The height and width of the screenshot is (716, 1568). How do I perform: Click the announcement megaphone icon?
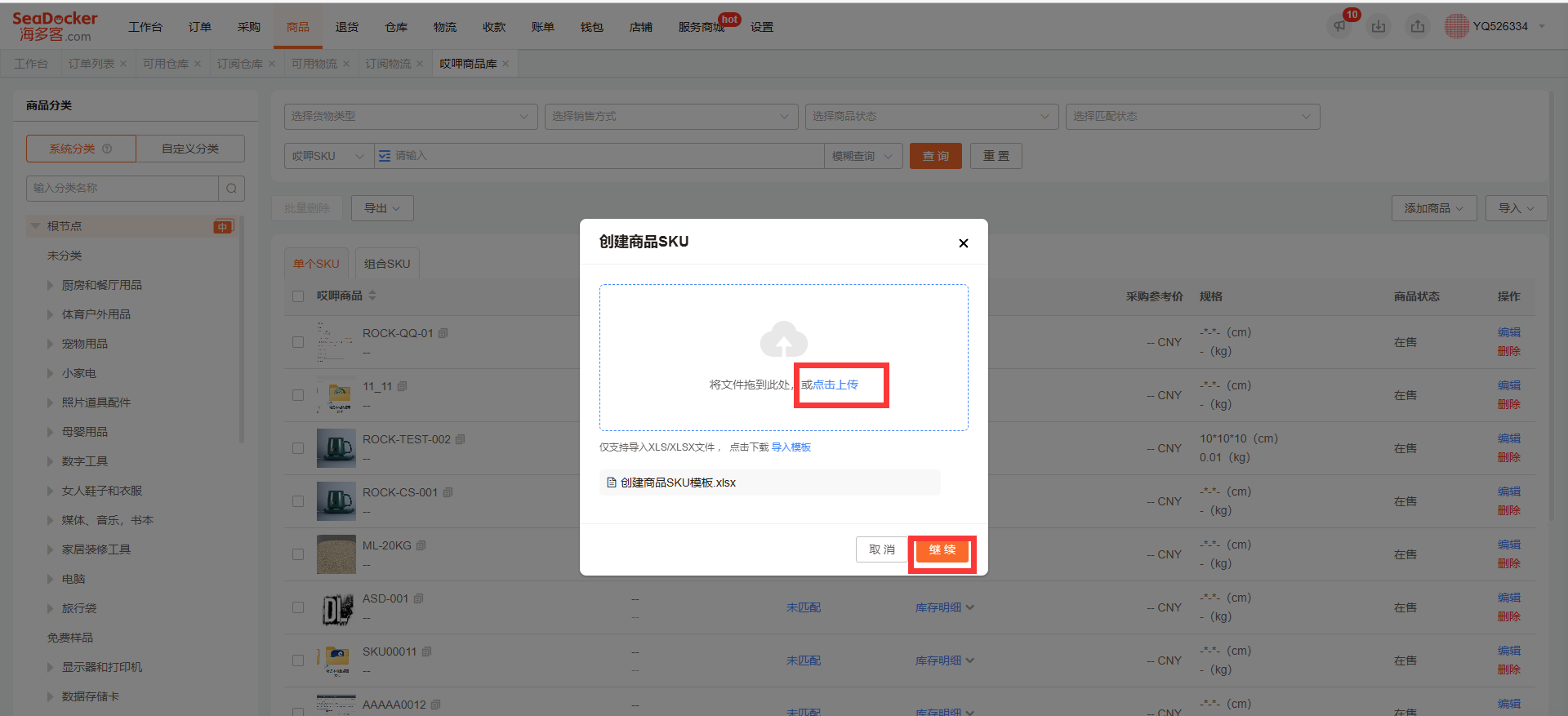point(1339,26)
